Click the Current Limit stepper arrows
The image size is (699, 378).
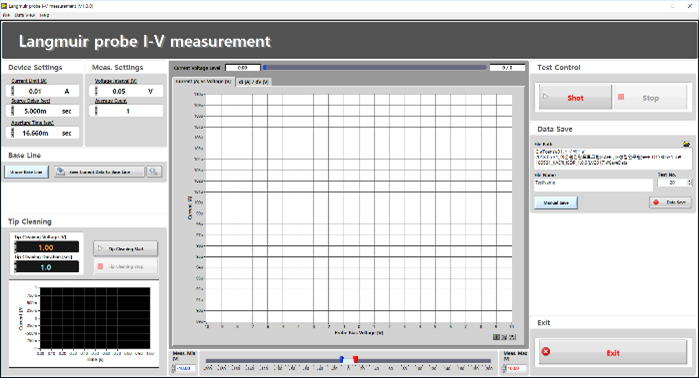[x=12, y=91]
